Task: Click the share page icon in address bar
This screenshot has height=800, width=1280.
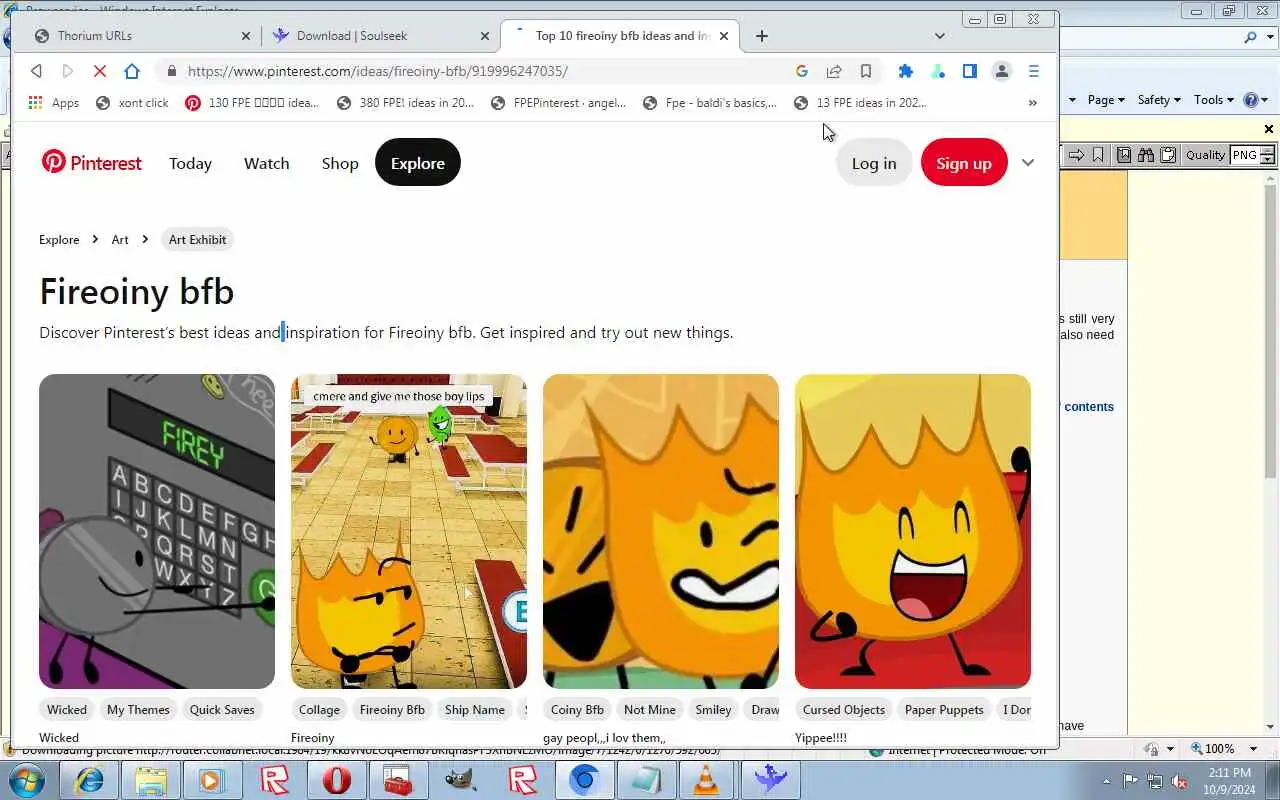Action: [x=834, y=71]
